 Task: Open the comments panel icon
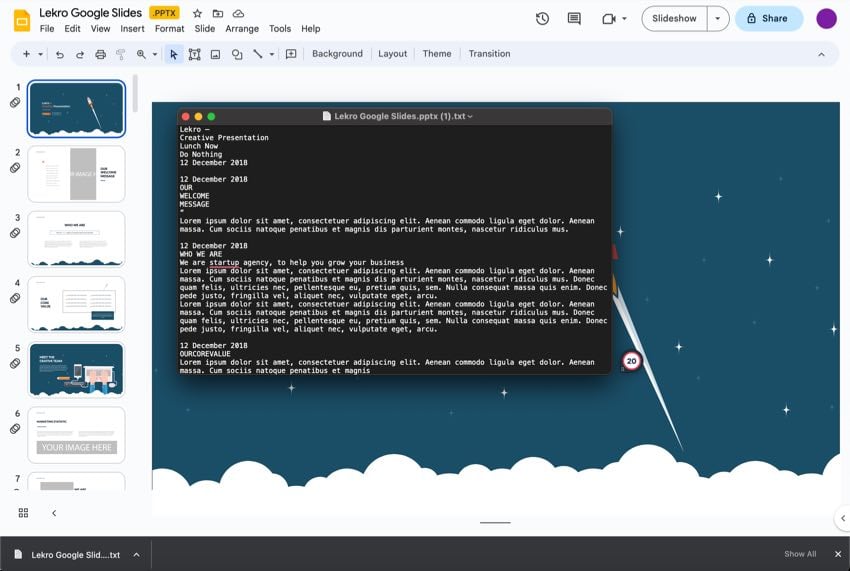click(574, 18)
